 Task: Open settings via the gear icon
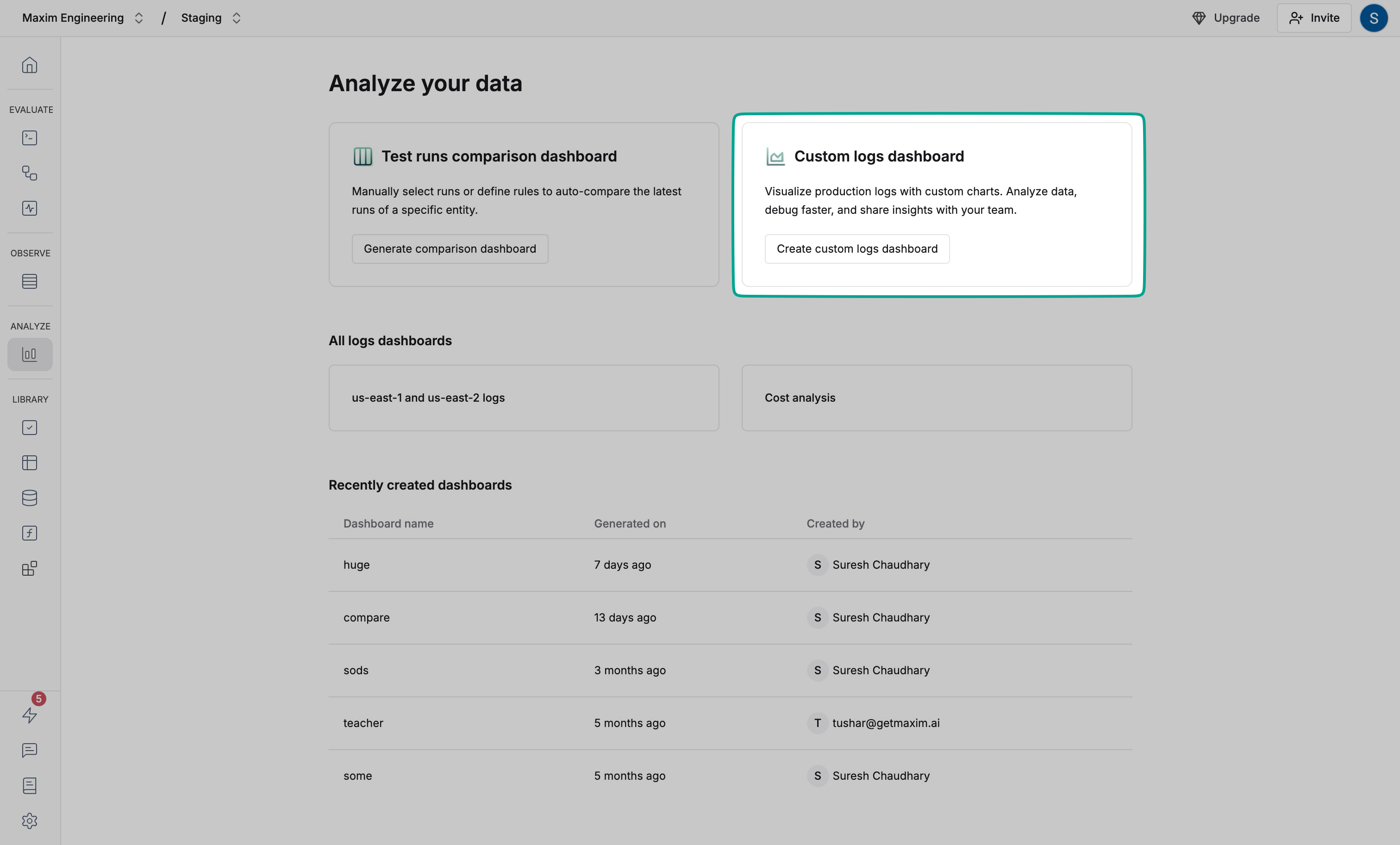[30, 820]
